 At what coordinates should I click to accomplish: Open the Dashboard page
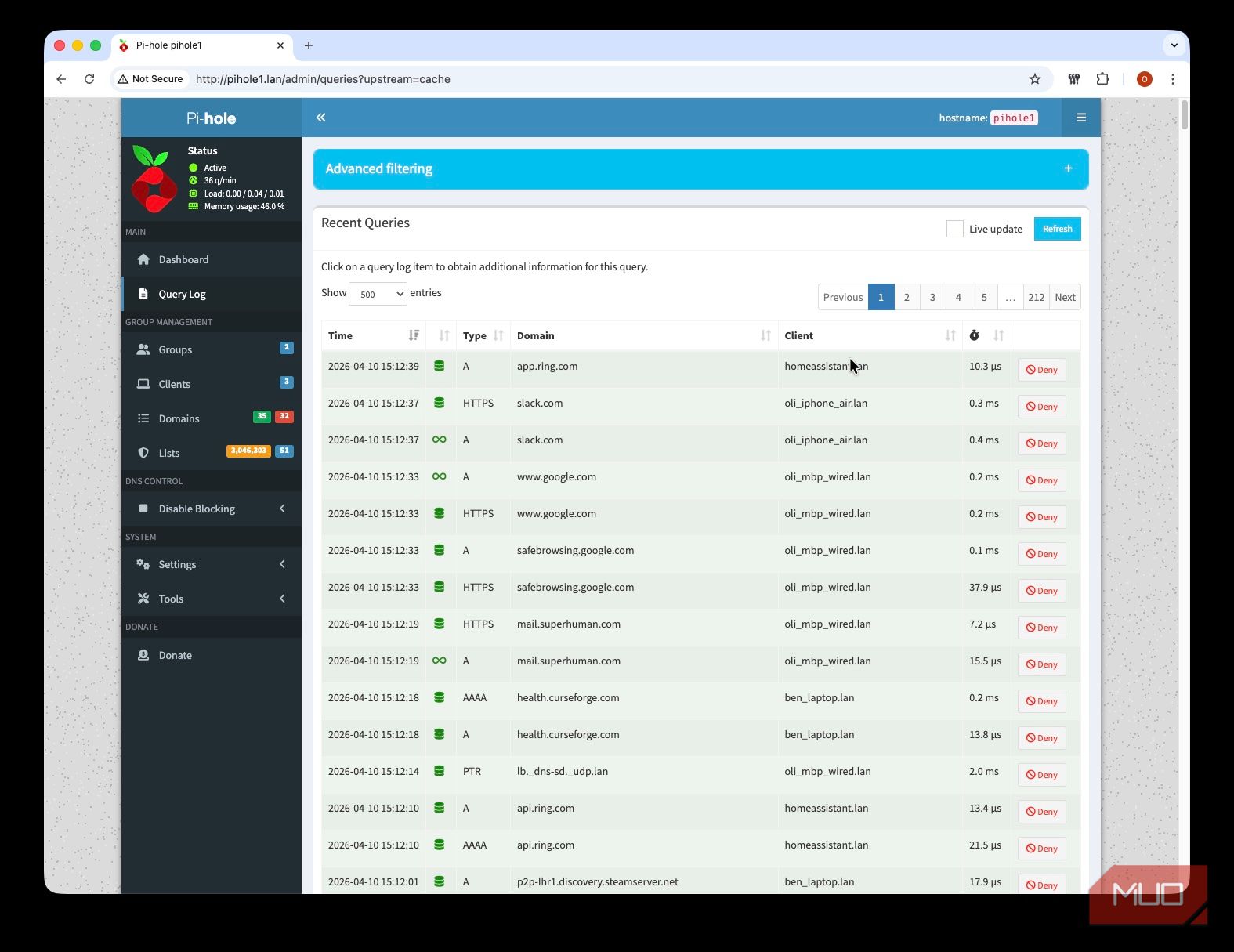point(211,259)
